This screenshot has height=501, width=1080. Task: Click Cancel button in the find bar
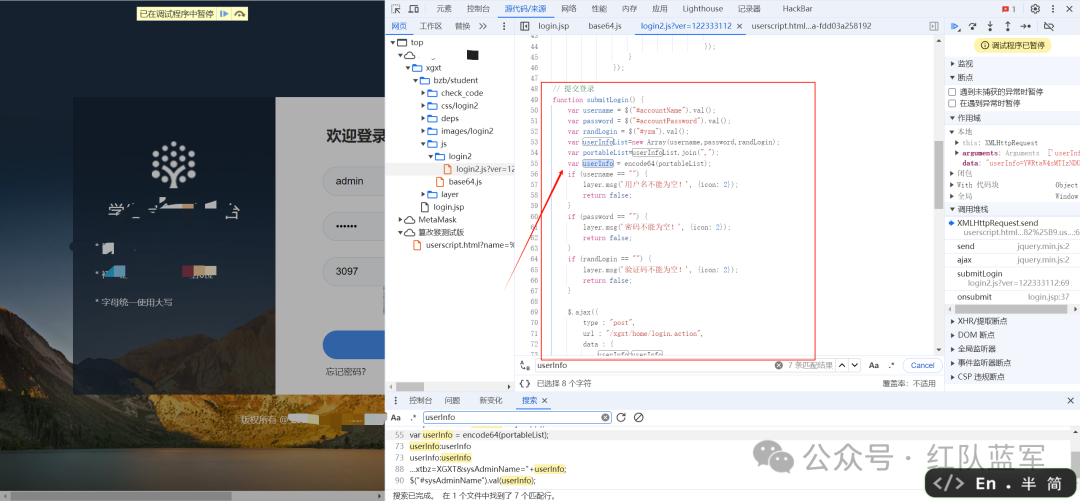(920, 365)
